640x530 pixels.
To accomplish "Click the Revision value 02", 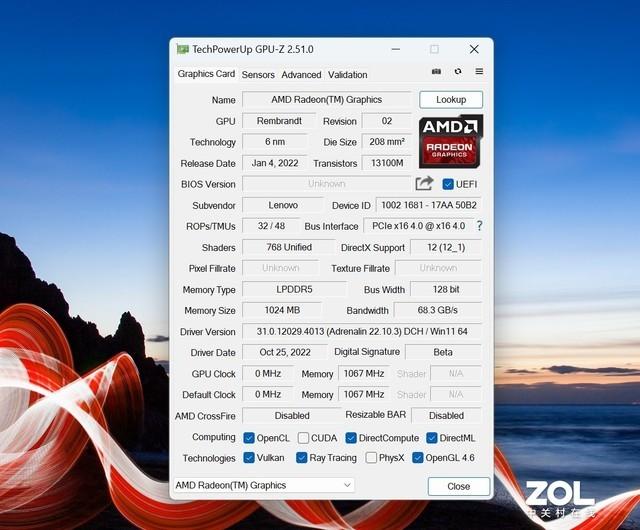I will pos(387,121).
